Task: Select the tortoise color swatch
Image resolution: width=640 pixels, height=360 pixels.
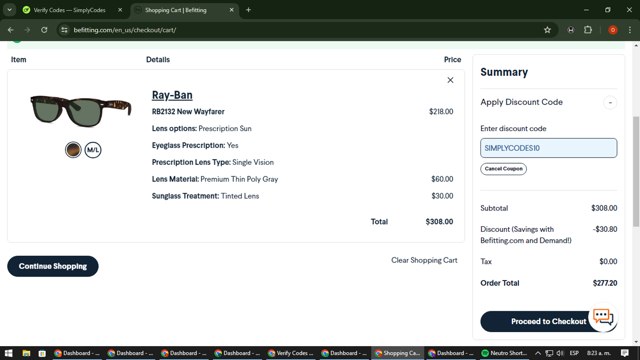Action: [x=73, y=150]
